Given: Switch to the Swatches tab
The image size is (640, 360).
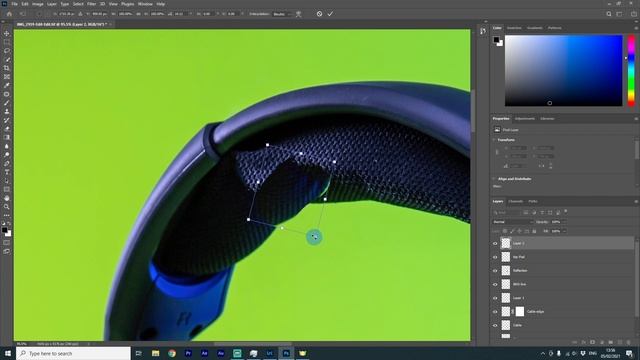Looking at the screenshot, I should pyautogui.click(x=514, y=28).
